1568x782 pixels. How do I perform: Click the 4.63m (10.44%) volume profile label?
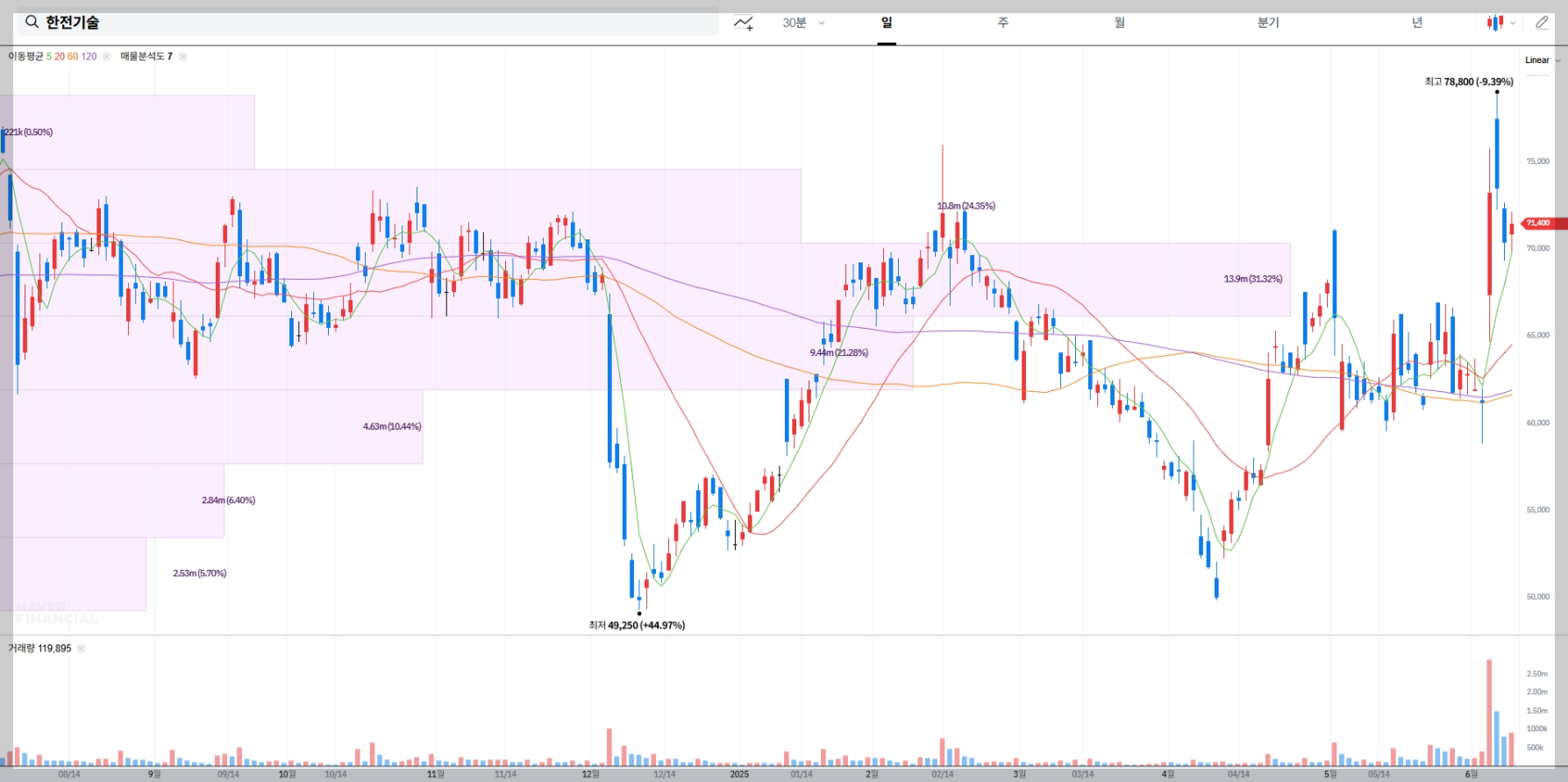pyautogui.click(x=392, y=426)
